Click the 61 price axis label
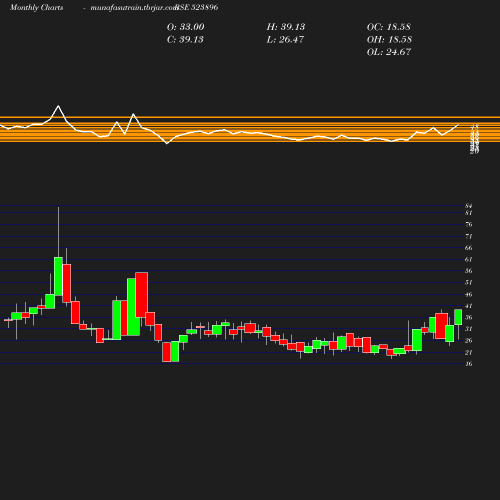Image resolution: width=500 pixels, height=500 pixels. coord(469,259)
